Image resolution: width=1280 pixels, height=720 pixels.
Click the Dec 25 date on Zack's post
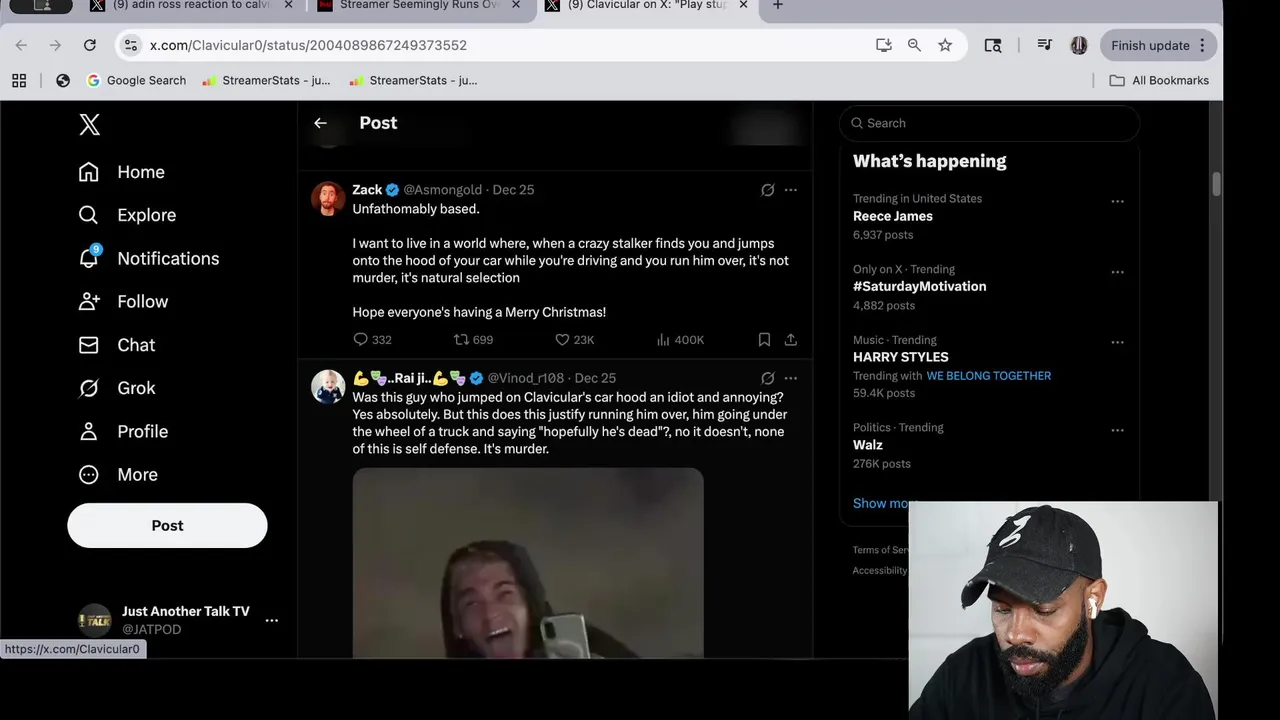[513, 190]
